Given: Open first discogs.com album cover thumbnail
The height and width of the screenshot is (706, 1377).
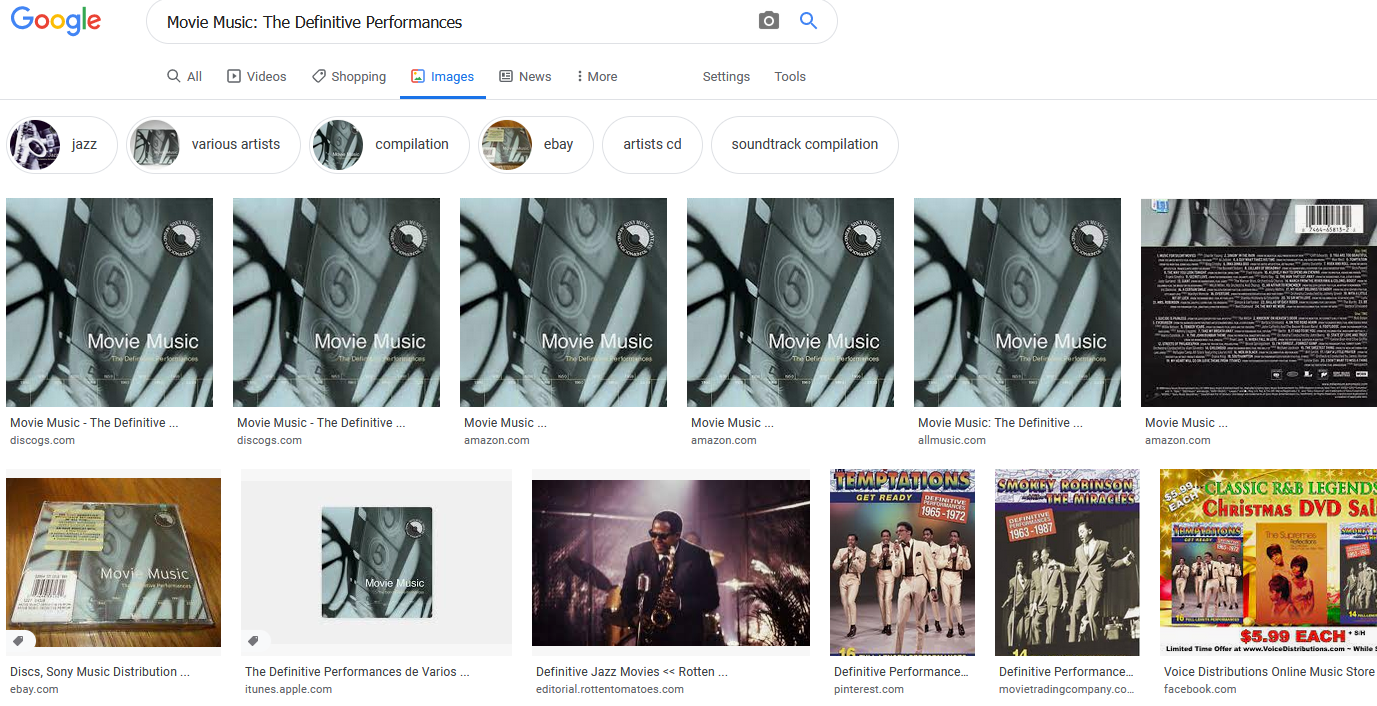Looking at the screenshot, I should [109, 302].
